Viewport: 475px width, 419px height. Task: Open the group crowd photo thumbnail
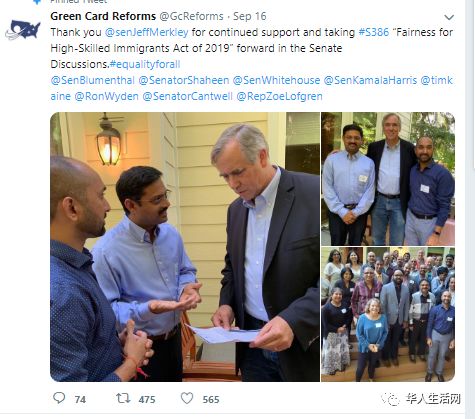coord(388,314)
